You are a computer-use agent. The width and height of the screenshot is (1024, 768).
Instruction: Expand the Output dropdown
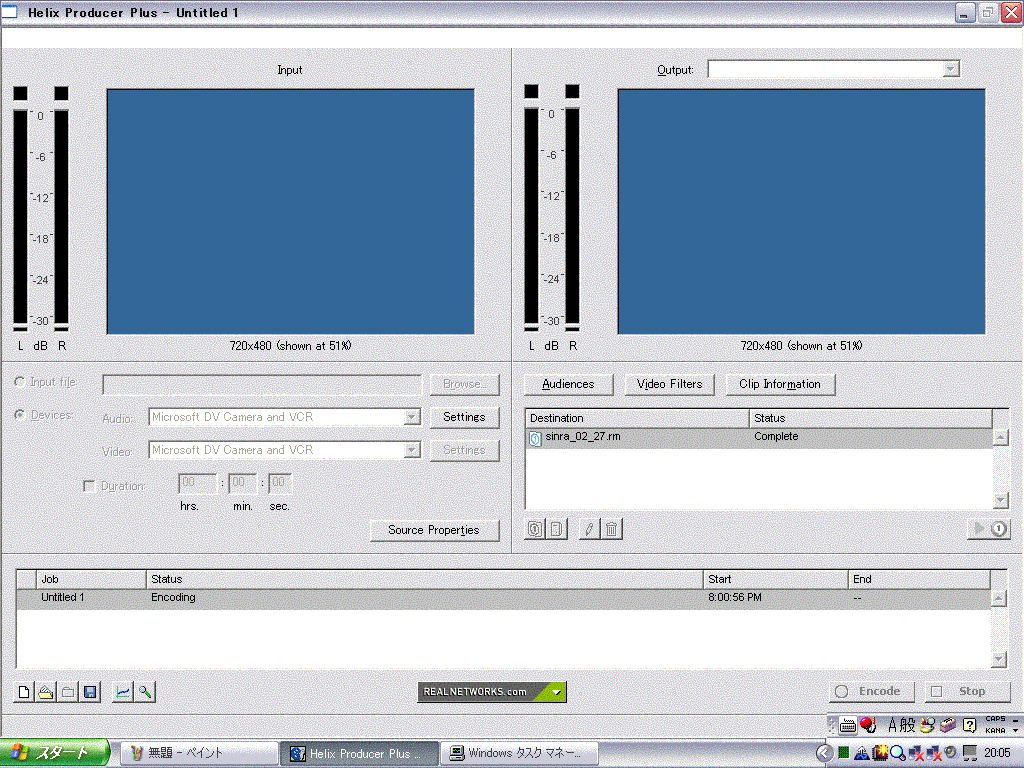(x=951, y=69)
